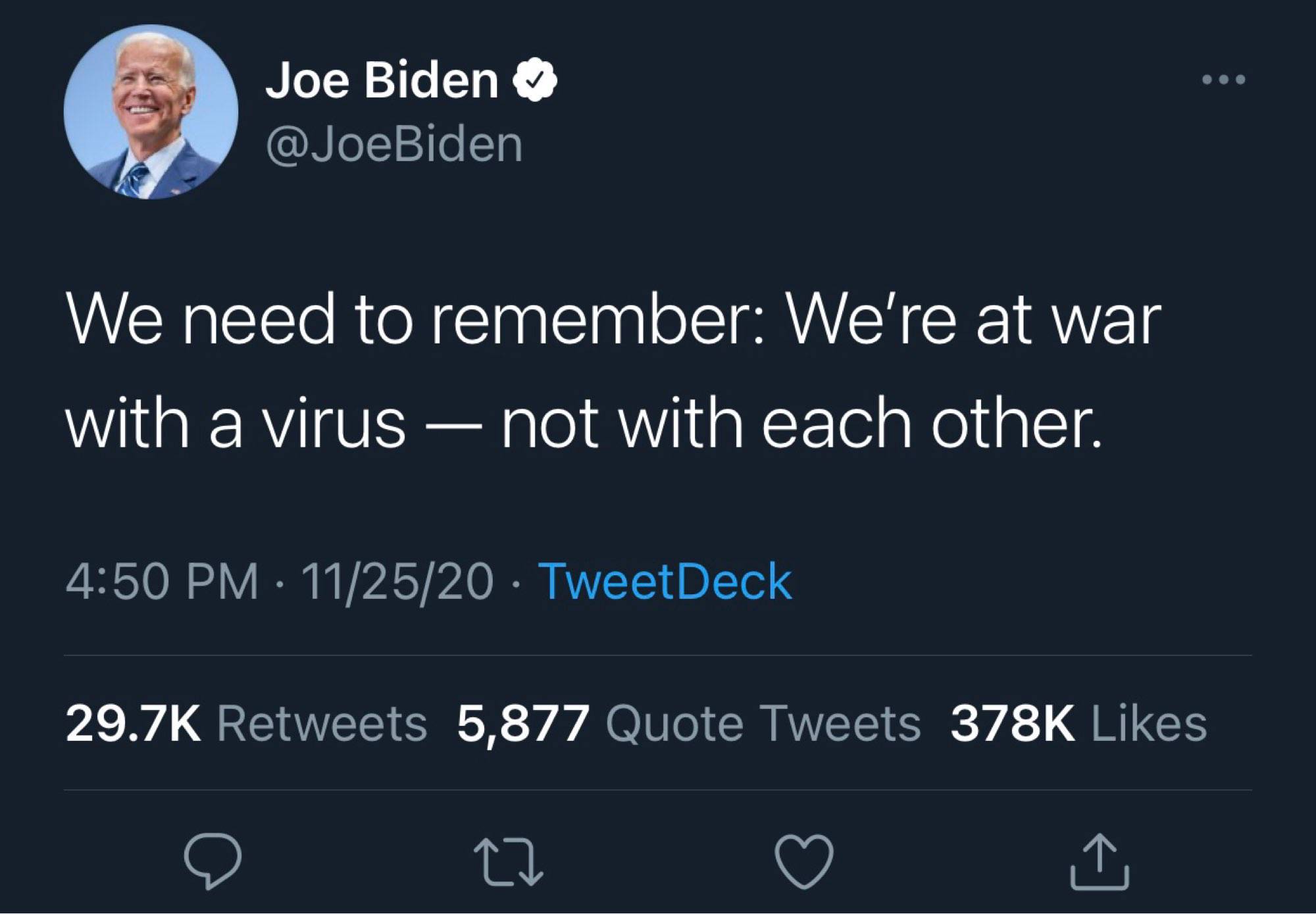The width and height of the screenshot is (1316, 914).
Task: Click the TweetDeck source link
Action: (x=665, y=582)
